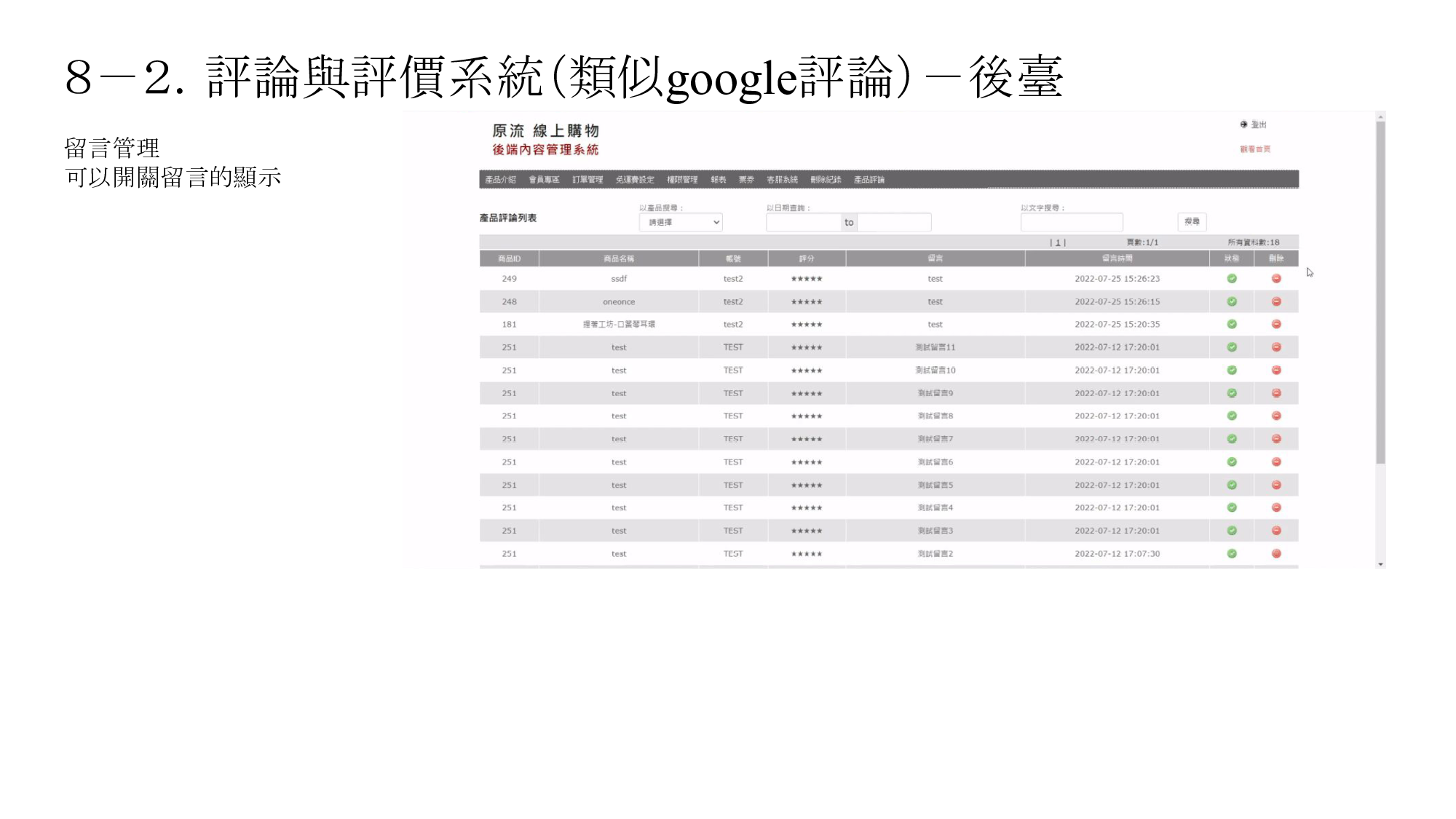Viewport: 1456px width, 819px height.
Task: Click the 以文字搜尋 text search field
Action: pyautogui.click(x=1072, y=222)
